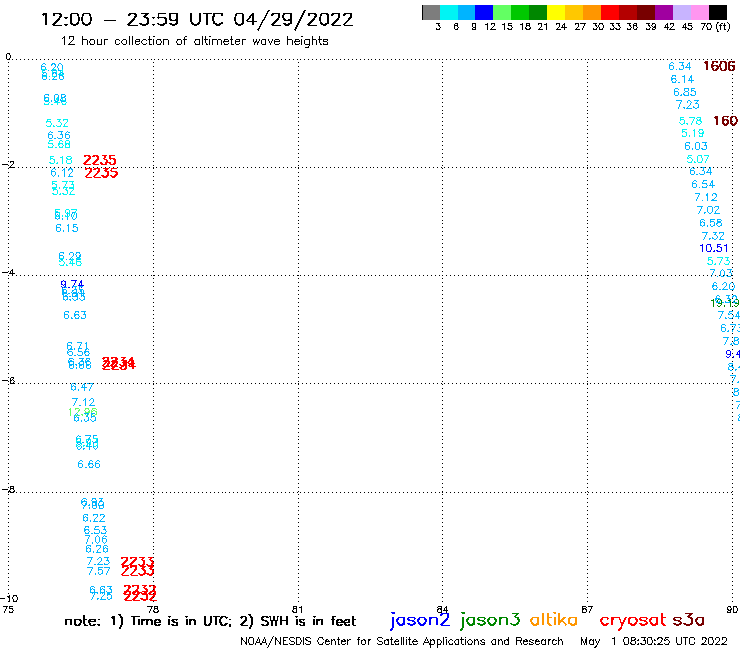Click the wave height value '5.68'
The width and height of the screenshot is (740, 650).
[59, 144]
